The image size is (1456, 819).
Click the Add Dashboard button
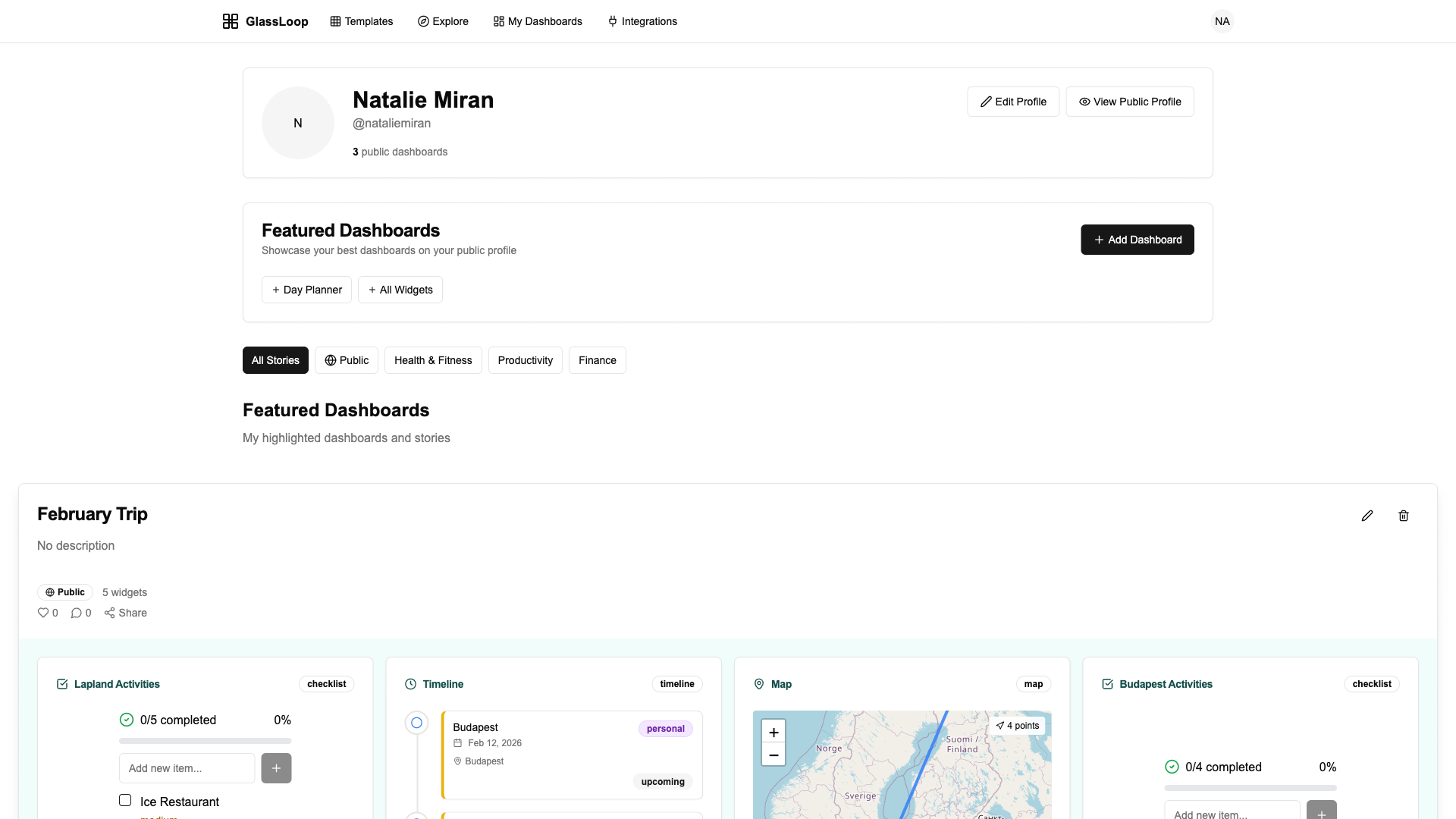1137,240
